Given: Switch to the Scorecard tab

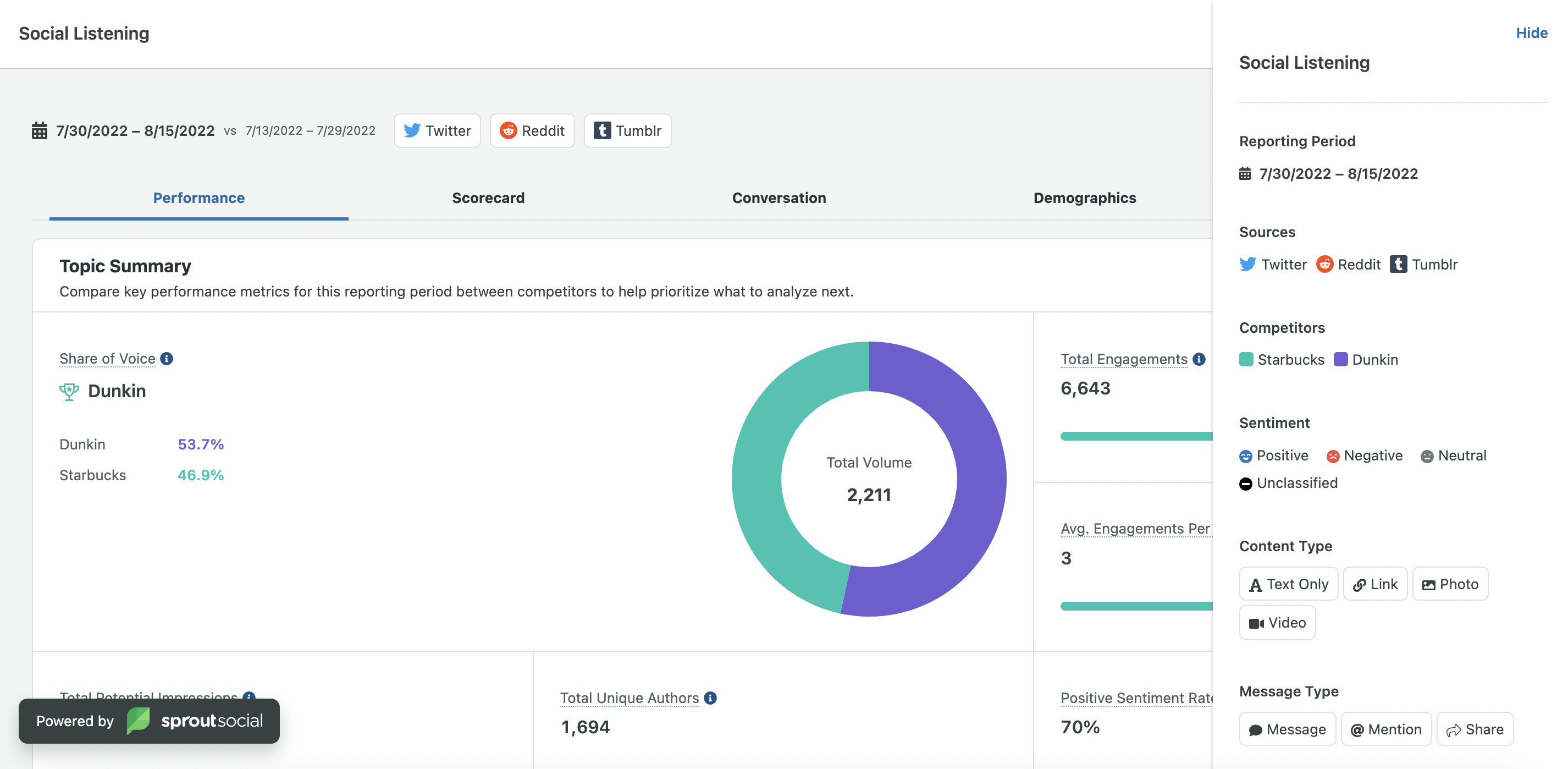Looking at the screenshot, I should click(488, 198).
